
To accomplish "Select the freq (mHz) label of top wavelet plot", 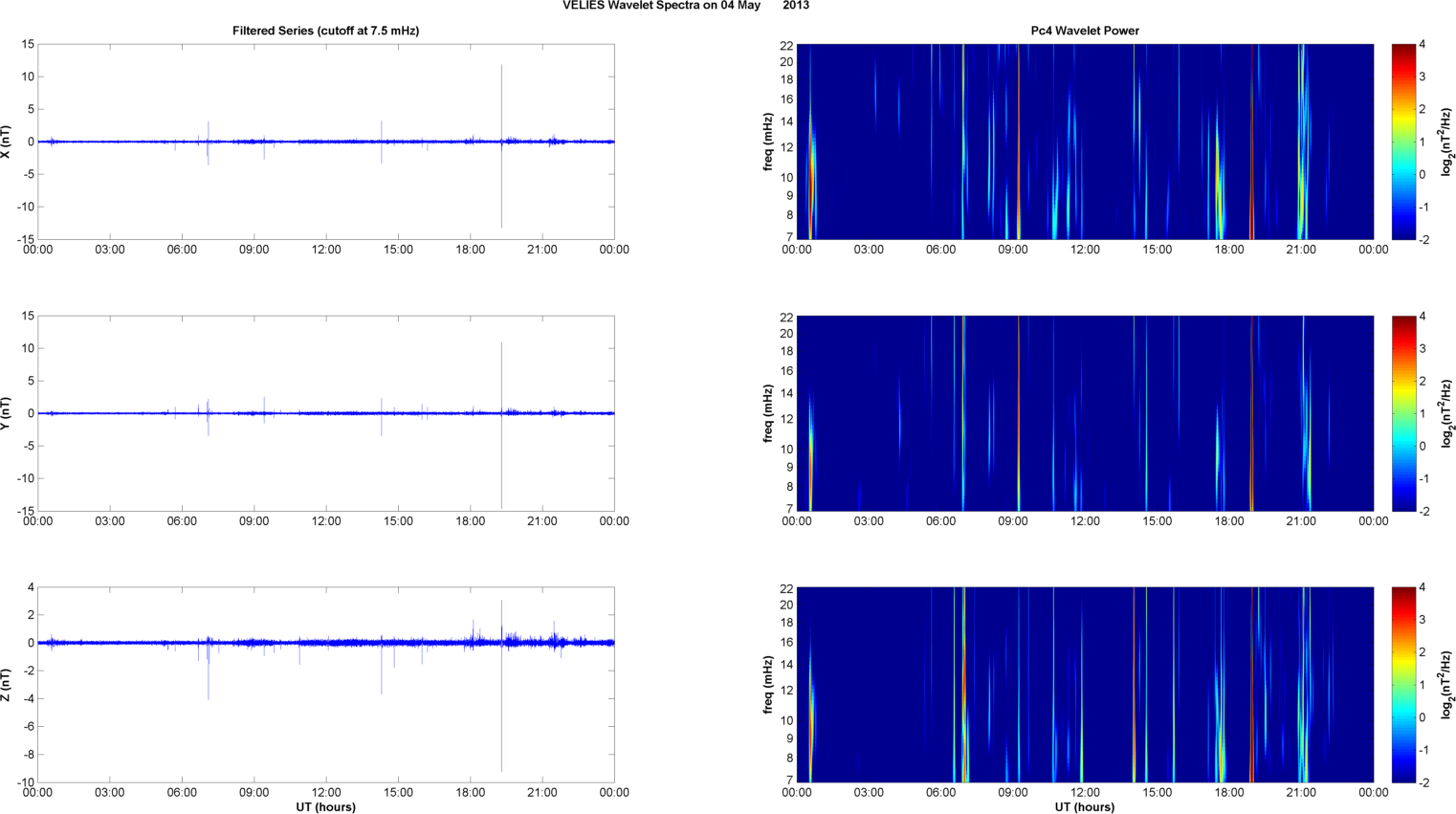I will click(767, 142).
